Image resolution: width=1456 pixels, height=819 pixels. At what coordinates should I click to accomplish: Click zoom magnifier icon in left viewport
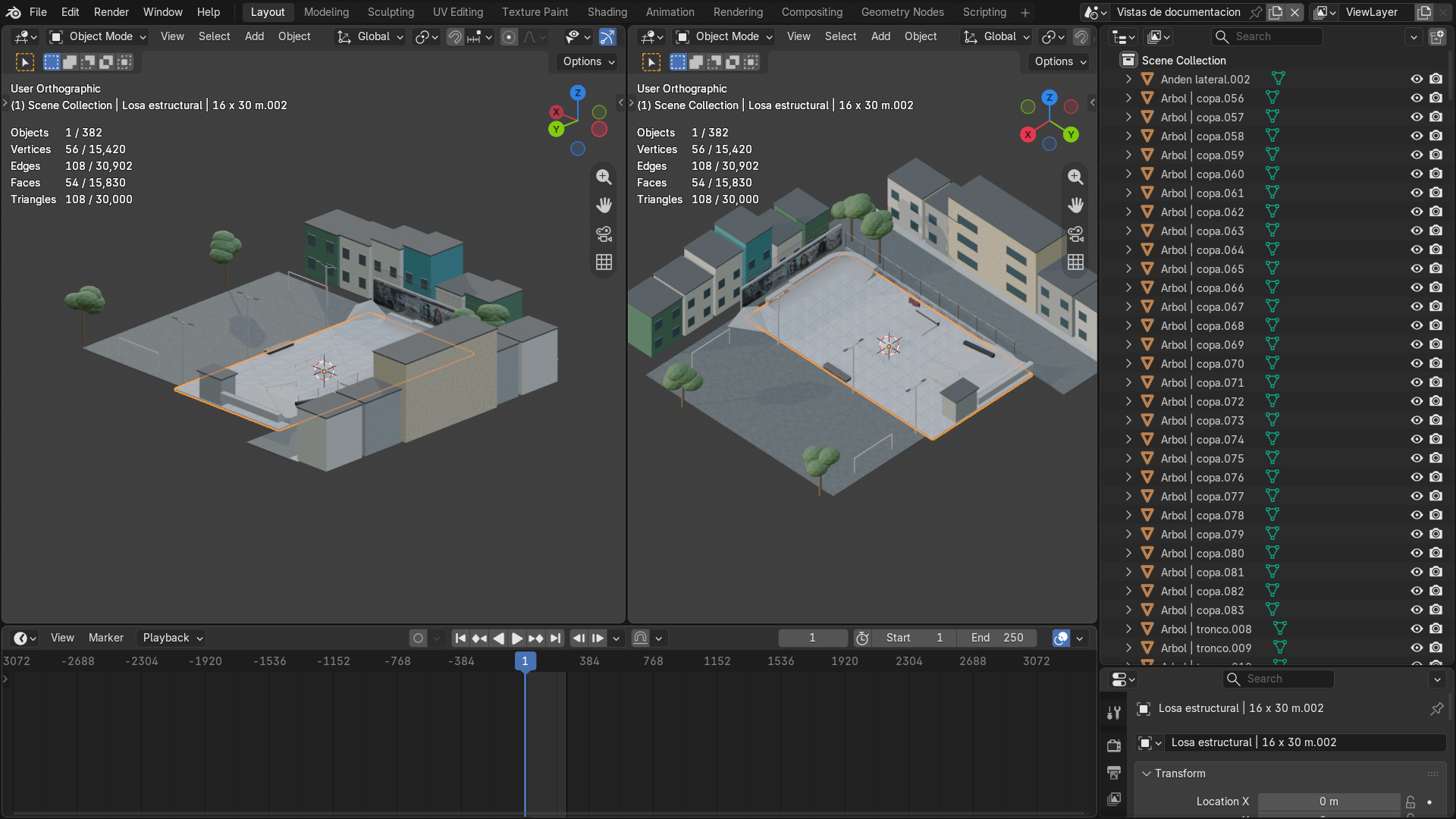point(604,177)
